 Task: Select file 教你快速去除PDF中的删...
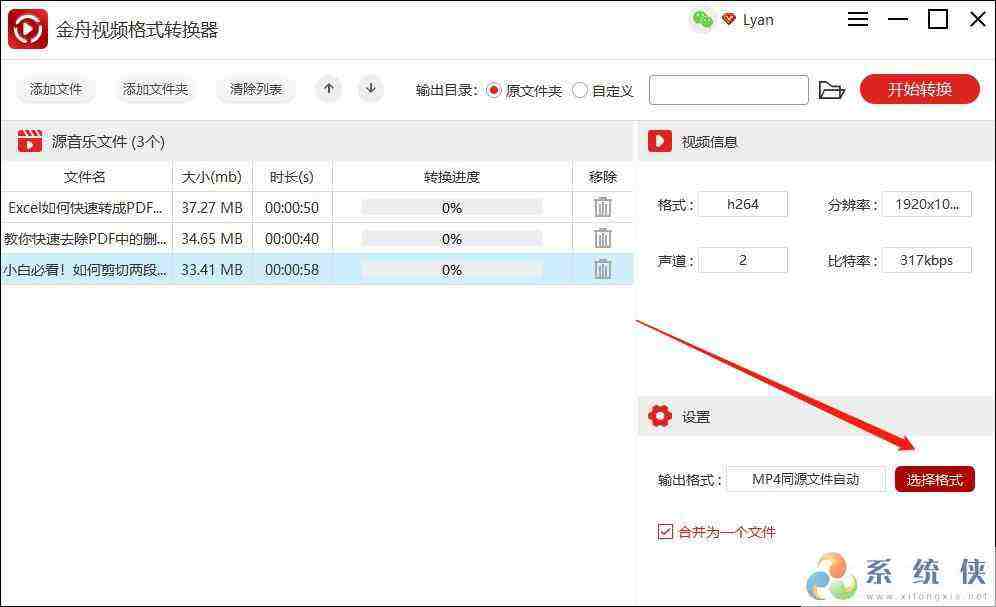click(x=85, y=239)
